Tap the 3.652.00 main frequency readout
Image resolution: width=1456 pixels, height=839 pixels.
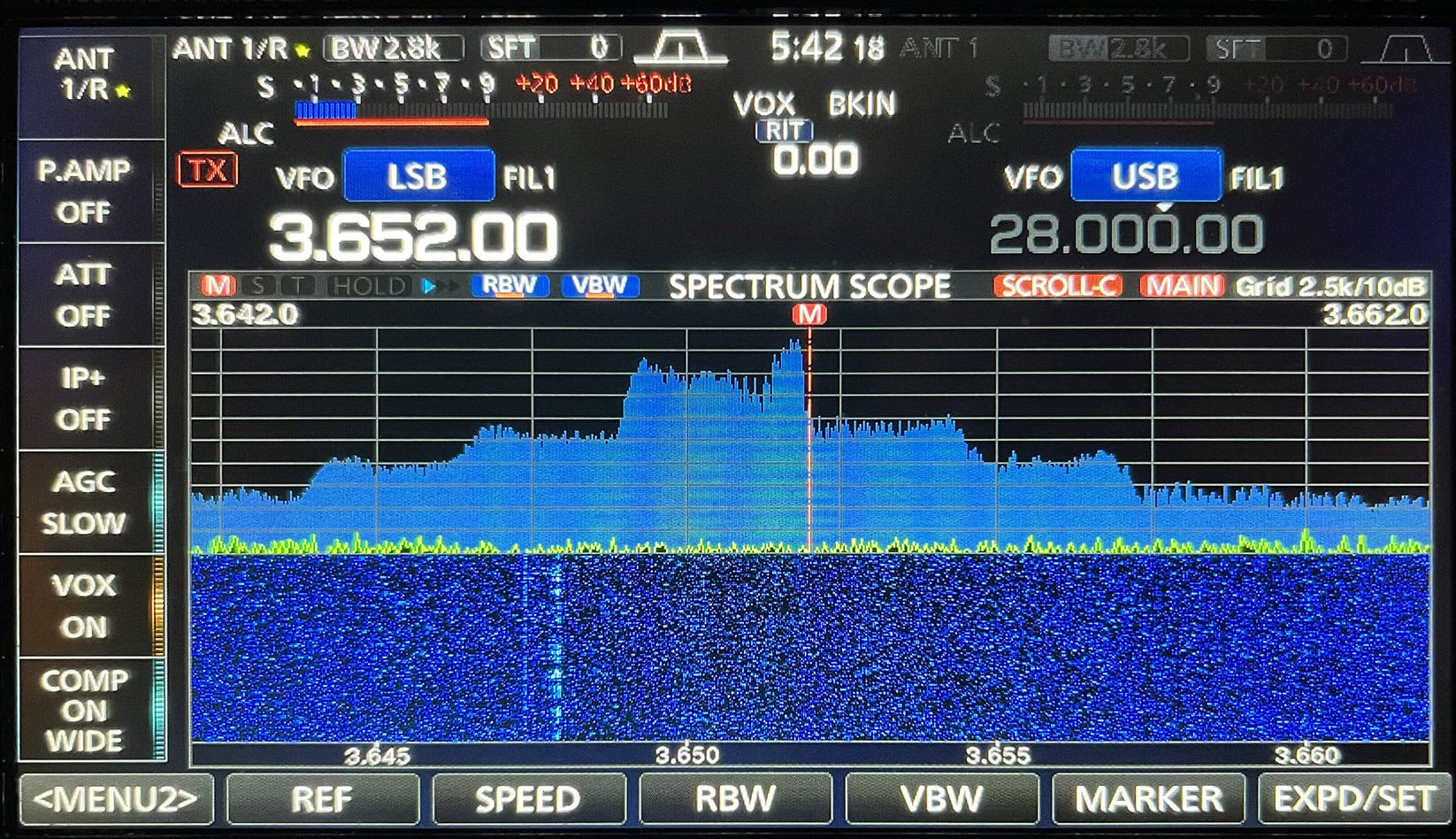point(414,237)
